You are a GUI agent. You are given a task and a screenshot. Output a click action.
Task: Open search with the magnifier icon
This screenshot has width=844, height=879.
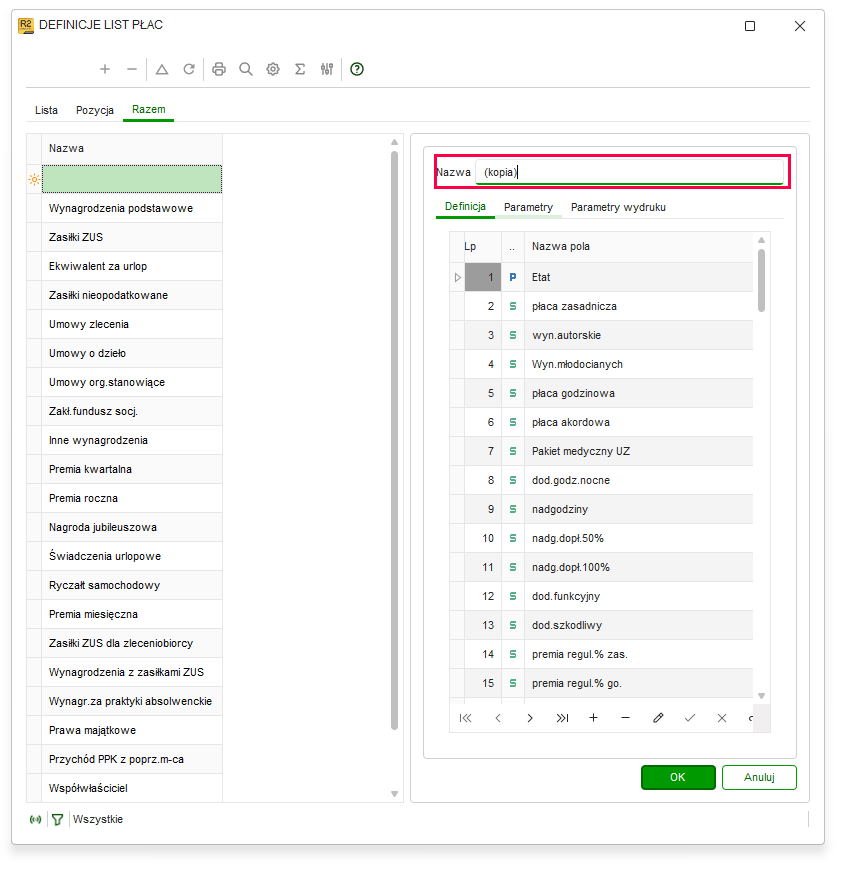click(246, 70)
